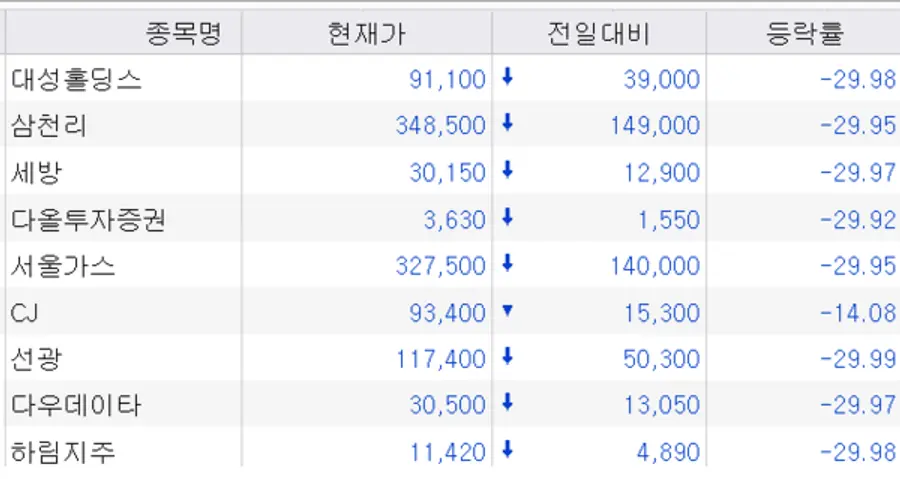The height and width of the screenshot is (479, 900).
Task: Click the down arrow icon in 선광 row
Action: point(507,358)
